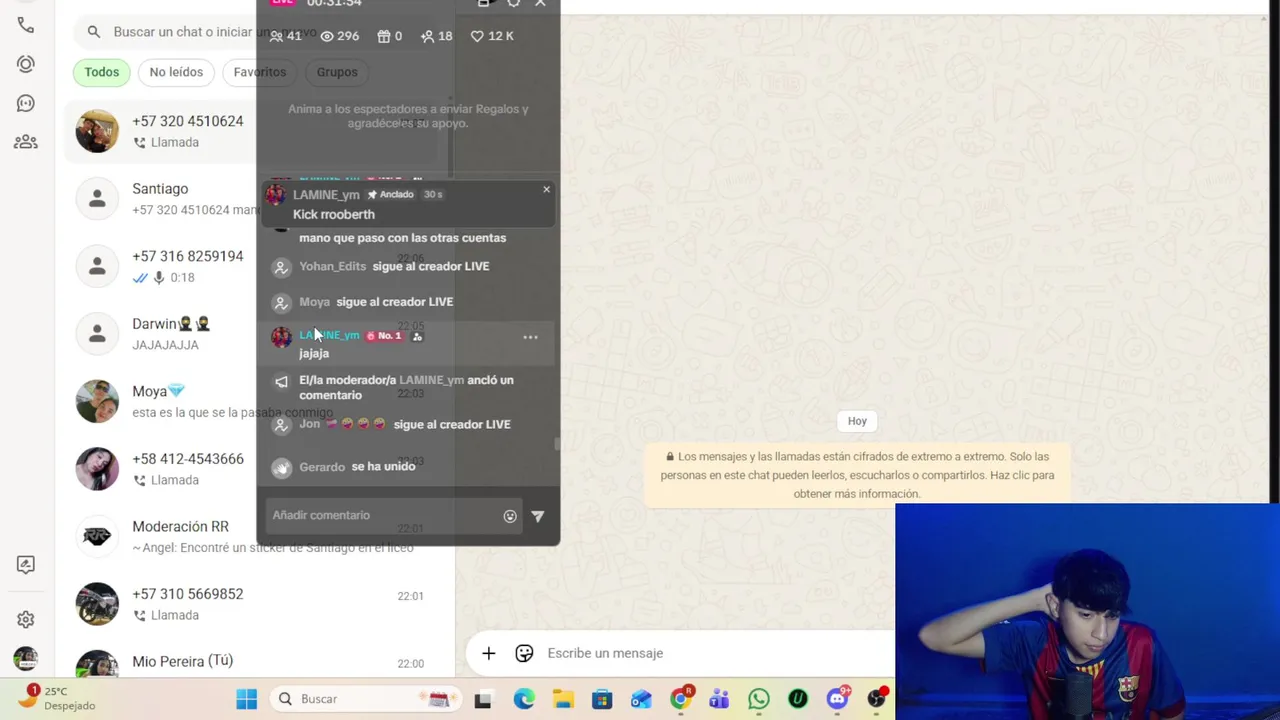Image resolution: width=1280 pixels, height=720 pixels.
Task: Open three-dots menu on LAMINE_ym jajaja comment
Action: coord(530,337)
